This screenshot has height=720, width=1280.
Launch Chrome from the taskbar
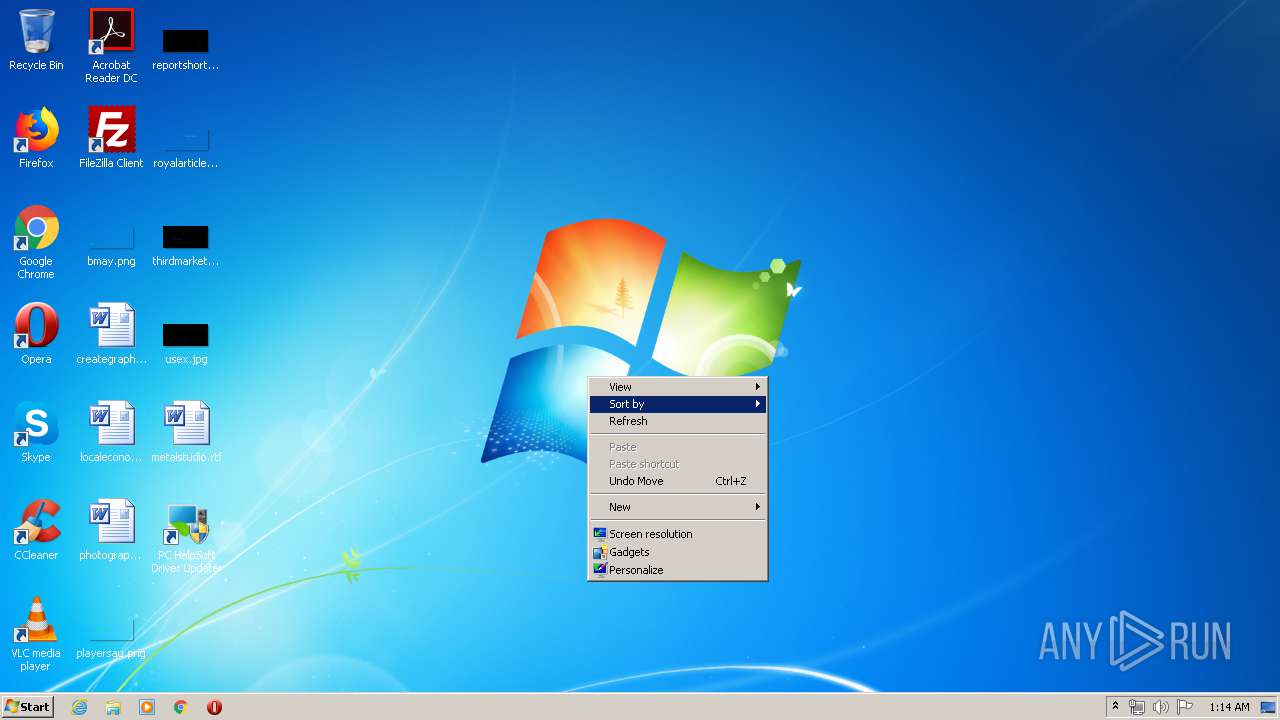point(181,707)
